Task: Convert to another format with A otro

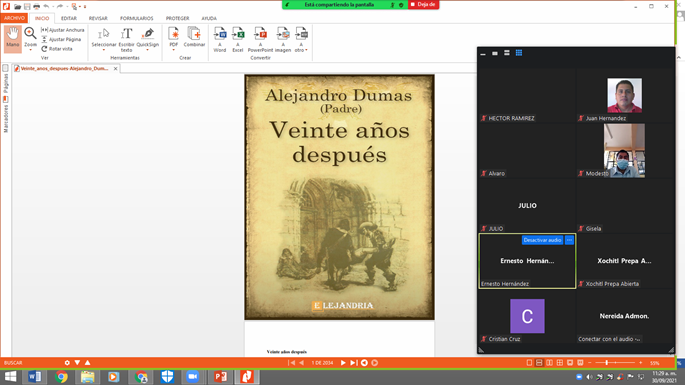Action: click(301, 39)
